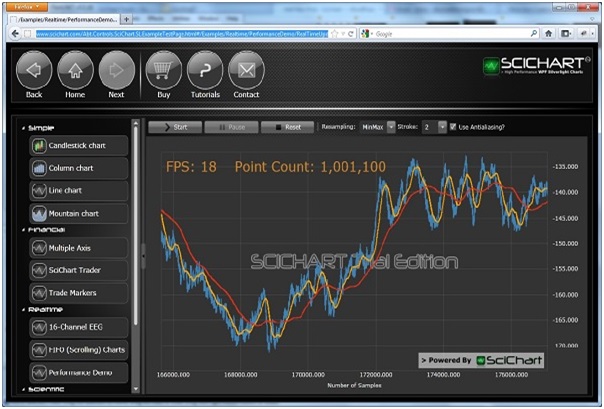This screenshot has width=604, height=409.
Task: Select the PerformanceDemo browser tab
Action: 64,19
